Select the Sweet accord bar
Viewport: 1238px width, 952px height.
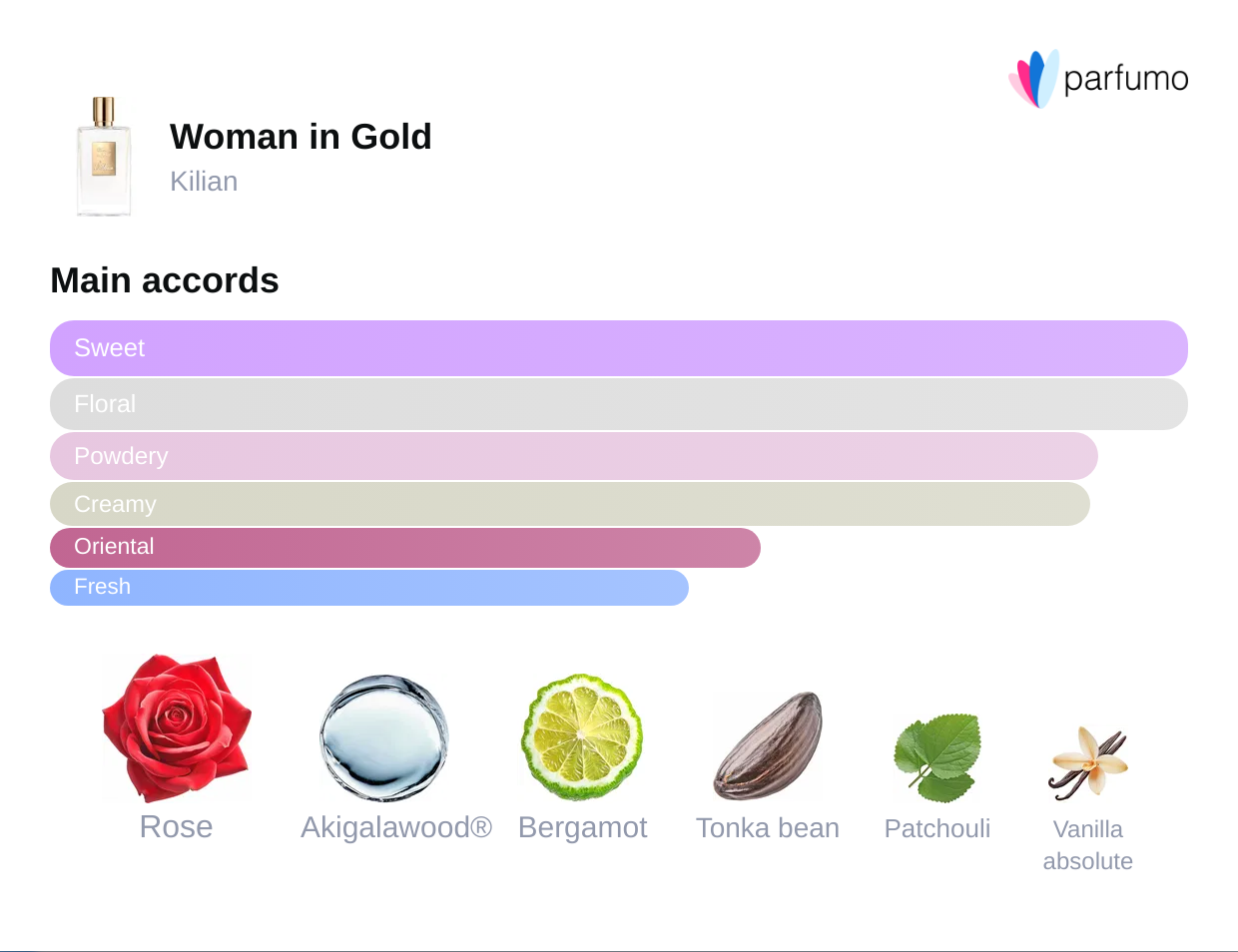pos(619,348)
